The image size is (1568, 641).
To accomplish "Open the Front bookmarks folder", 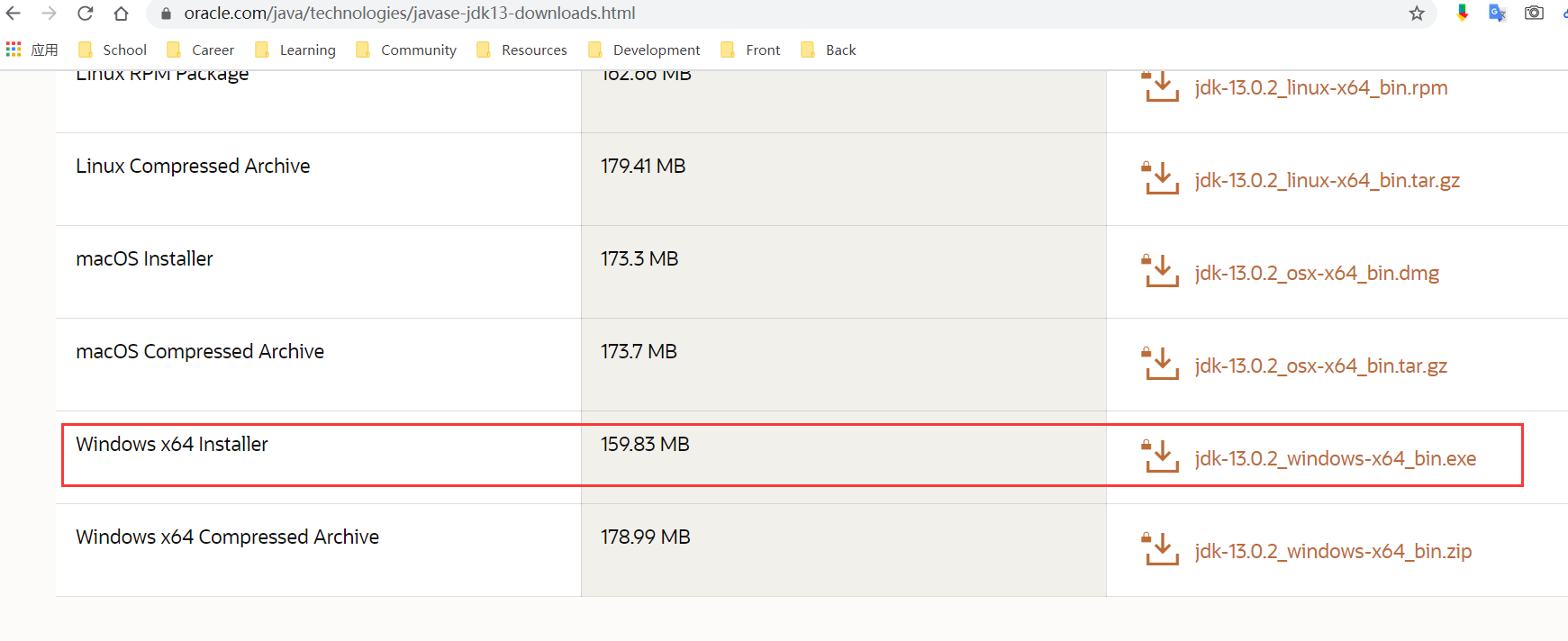I will click(x=751, y=50).
